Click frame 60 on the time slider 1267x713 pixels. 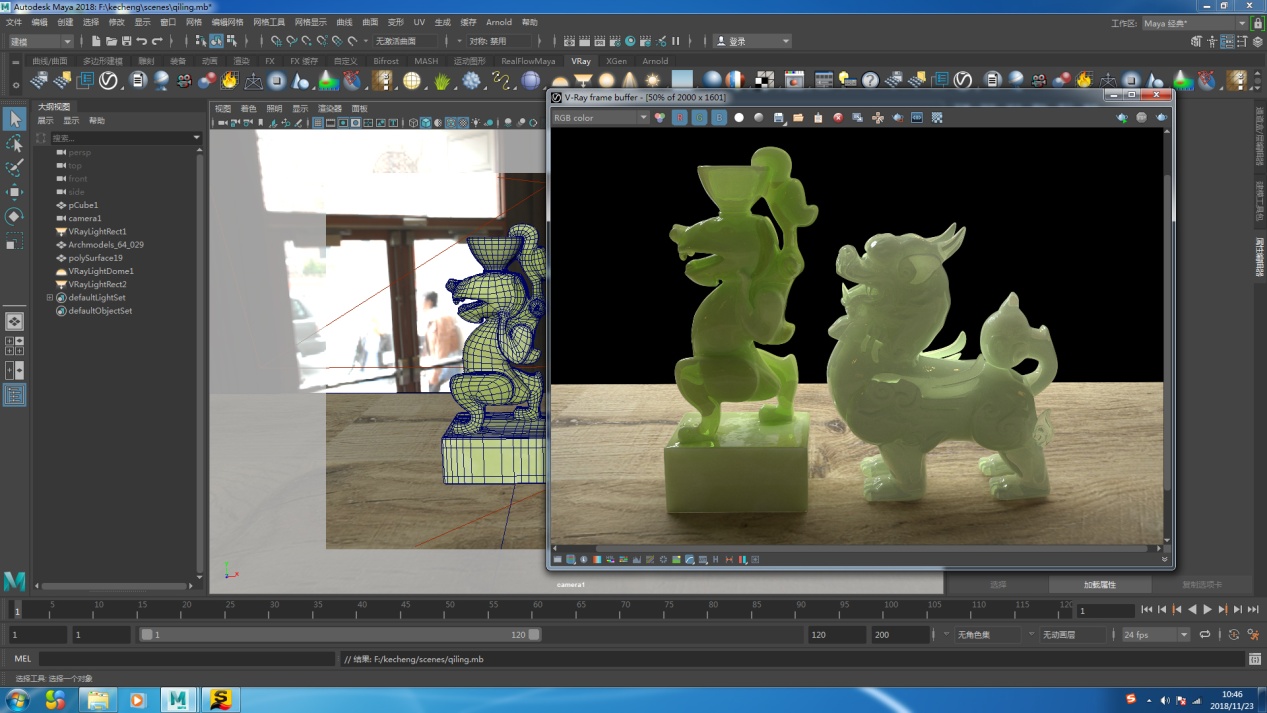(x=537, y=609)
